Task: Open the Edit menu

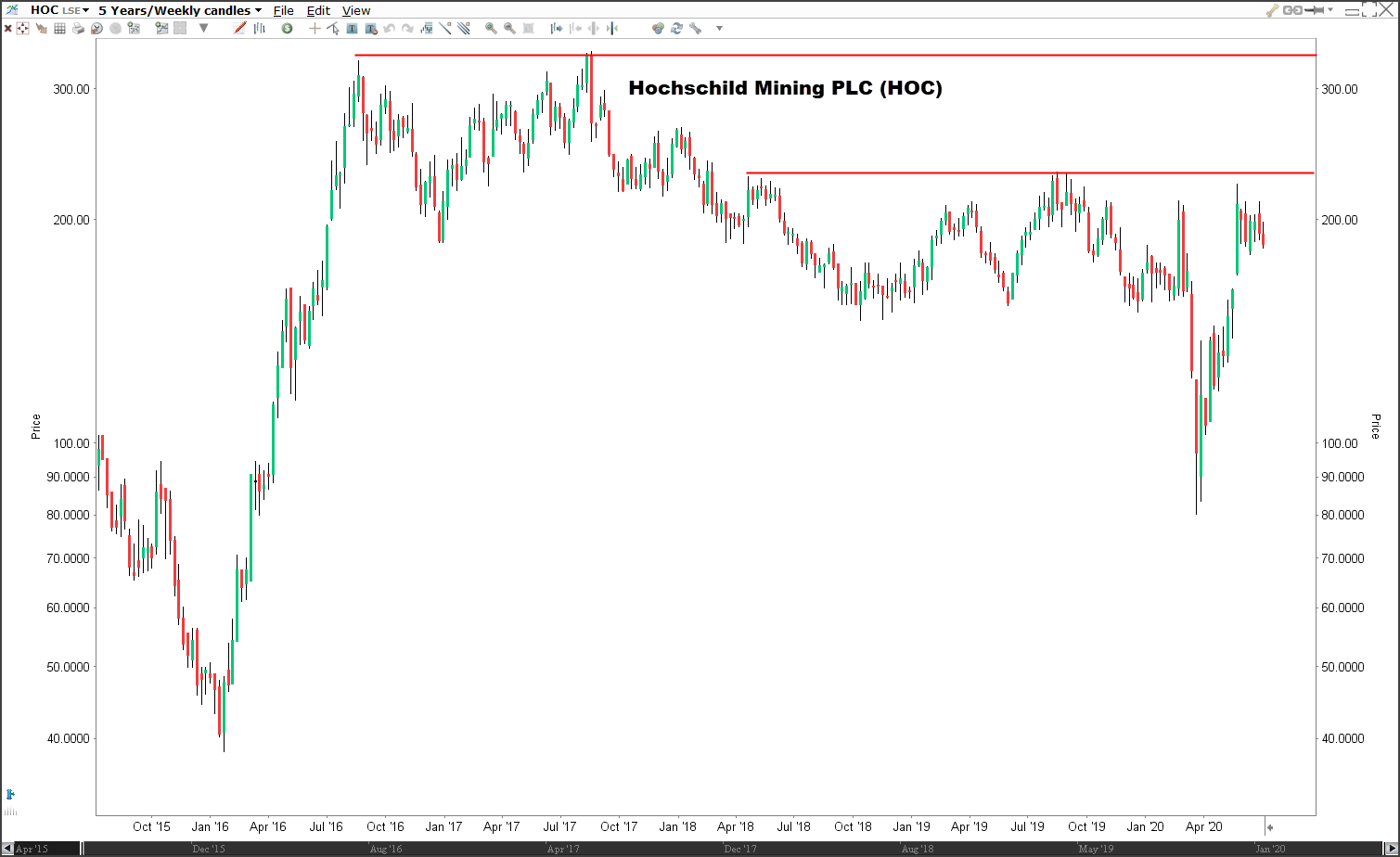Action: point(318,10)
